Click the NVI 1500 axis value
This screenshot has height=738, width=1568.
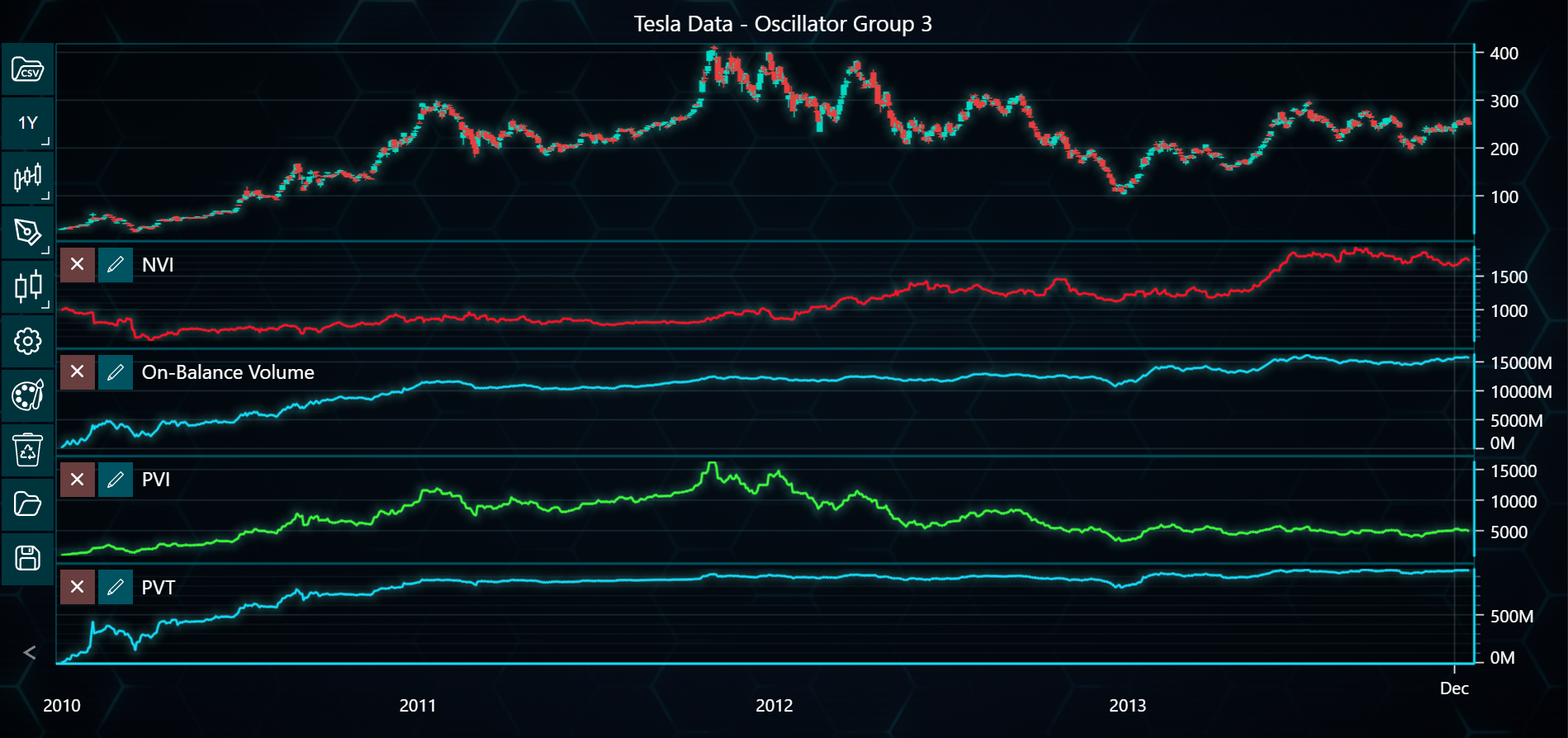(1509, 277)
